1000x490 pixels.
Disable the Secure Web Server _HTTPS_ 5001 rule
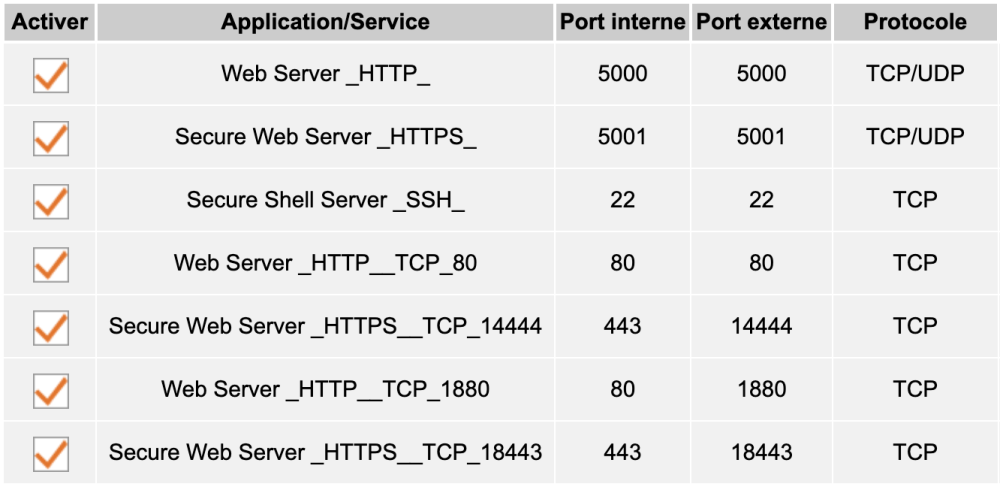pos(50,138)
